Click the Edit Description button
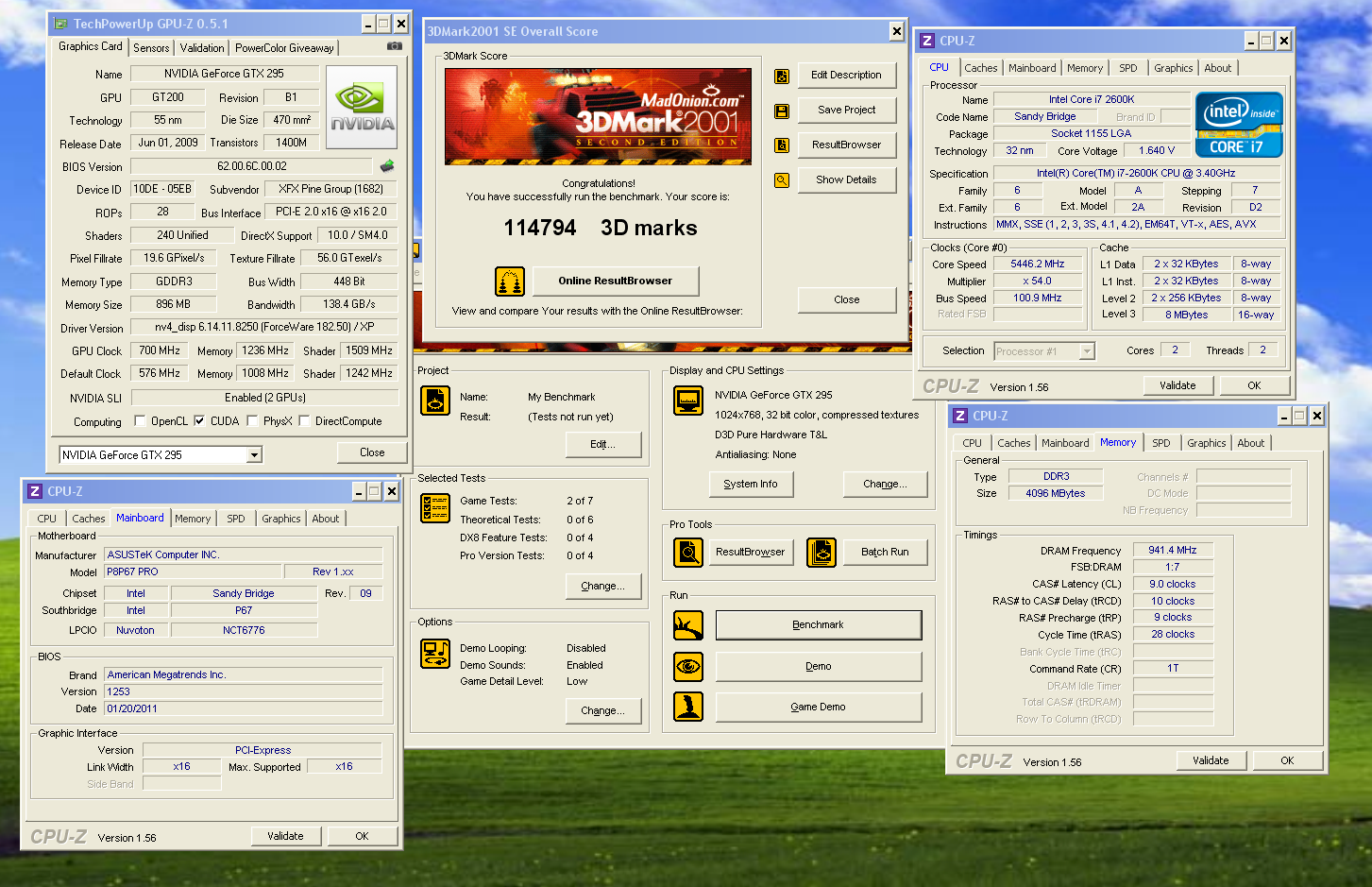The width and height of the screenshot is (1372, 887). 846,75
